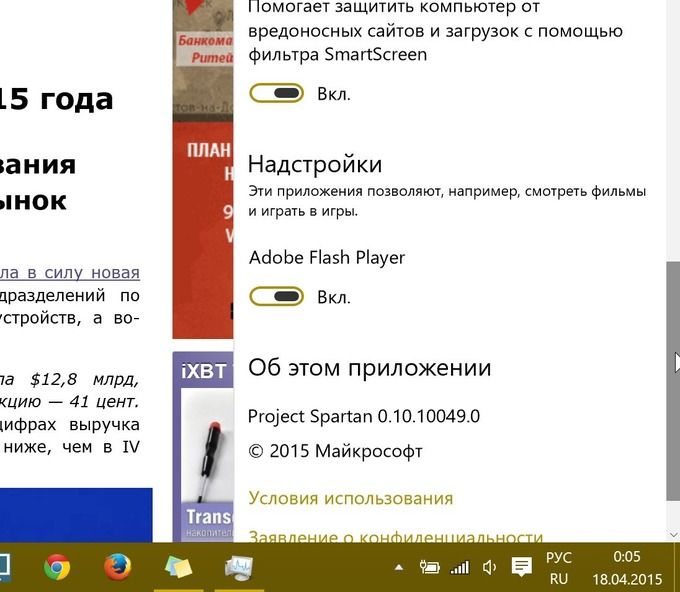The width and height of the screenshot is (680, 592).
Task: Open network signal tray icon
Action: [x=460, y=567]
